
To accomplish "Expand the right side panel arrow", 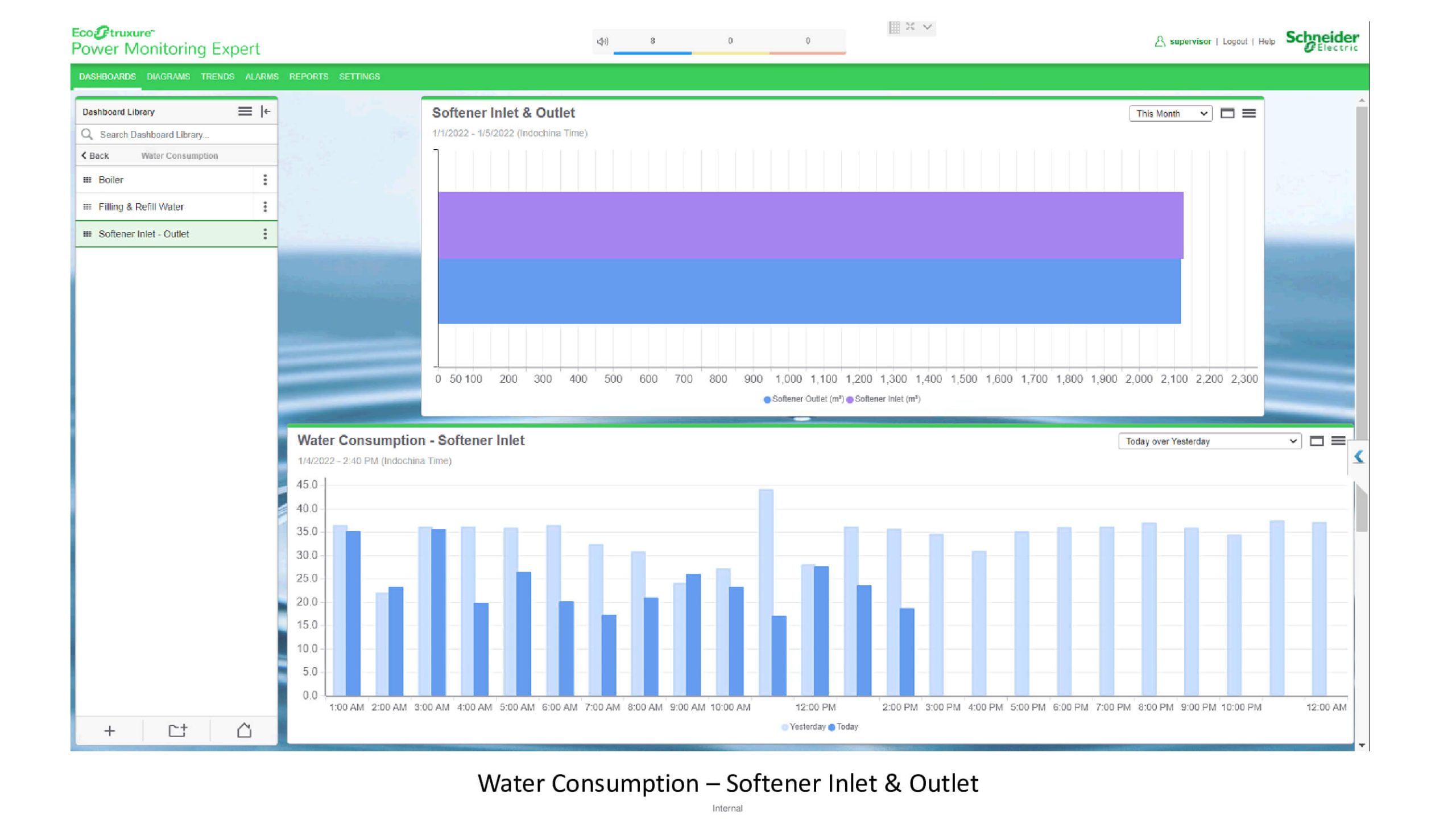I will [x=1359, y=457].
